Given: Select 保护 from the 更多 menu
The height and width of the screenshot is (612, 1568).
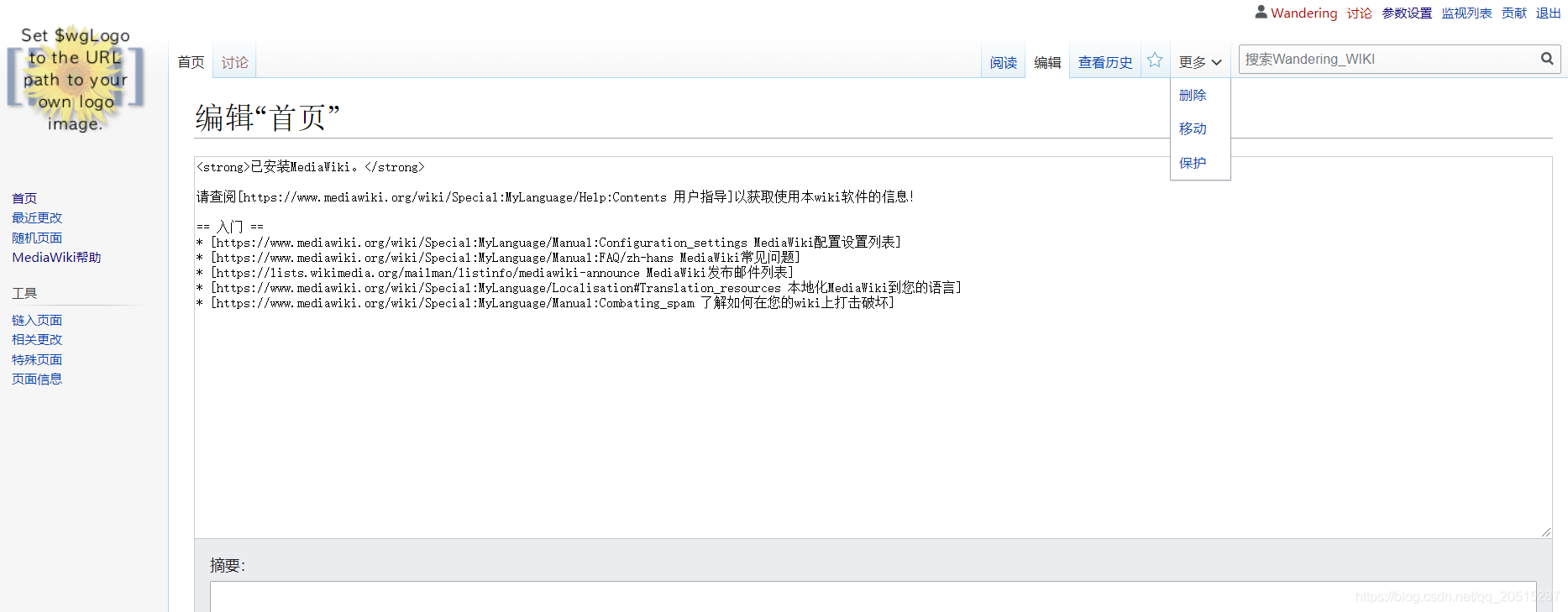Looking at the screenshot, I should click(x=1193, y=163).
